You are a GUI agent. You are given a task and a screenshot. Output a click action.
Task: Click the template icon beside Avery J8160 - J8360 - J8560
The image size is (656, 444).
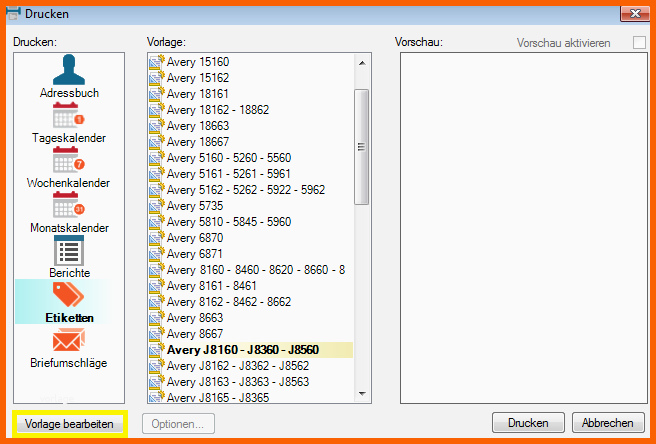pos(157,350)
